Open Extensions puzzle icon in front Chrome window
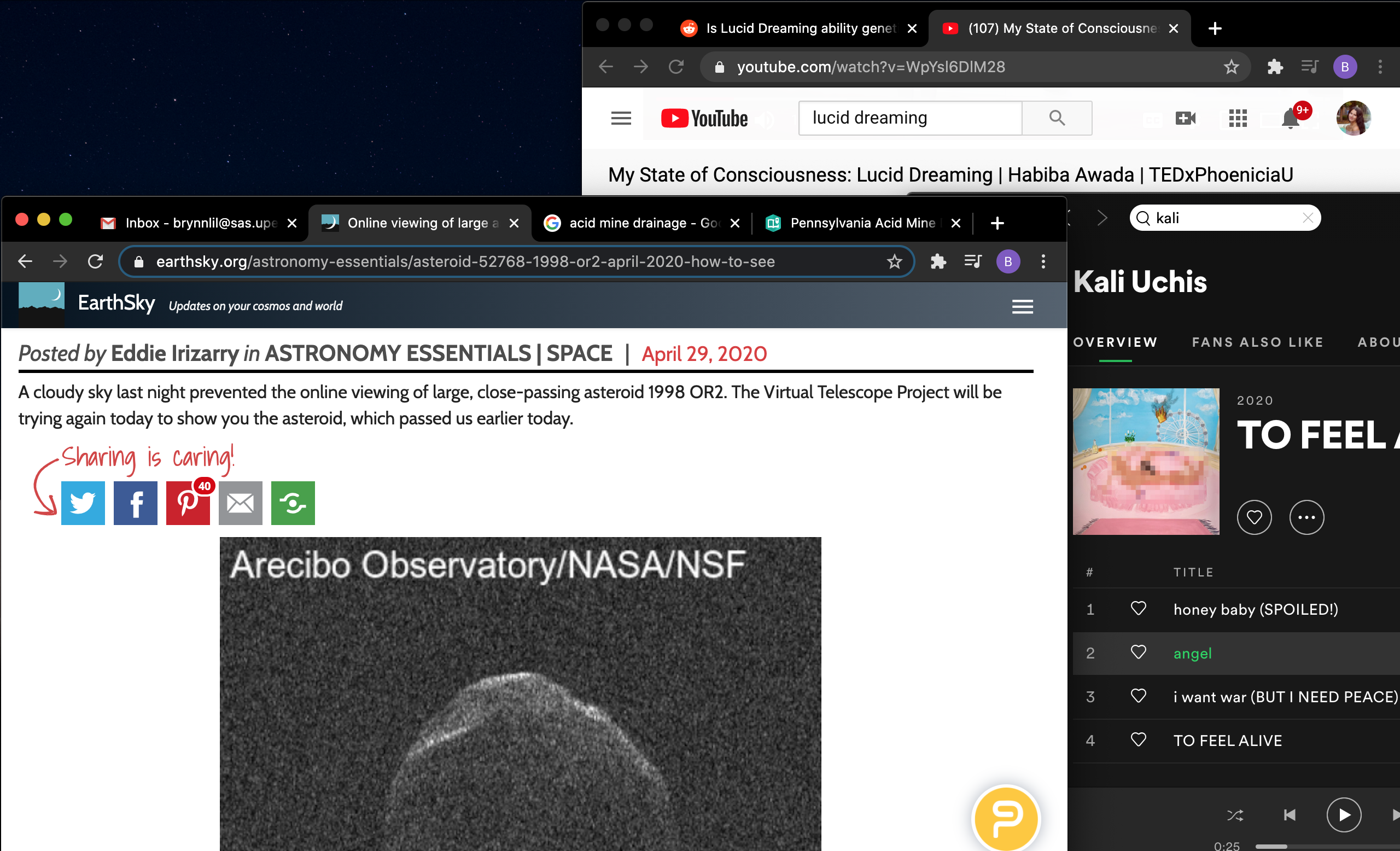1400x851 pixels. [x=938, y=261]
